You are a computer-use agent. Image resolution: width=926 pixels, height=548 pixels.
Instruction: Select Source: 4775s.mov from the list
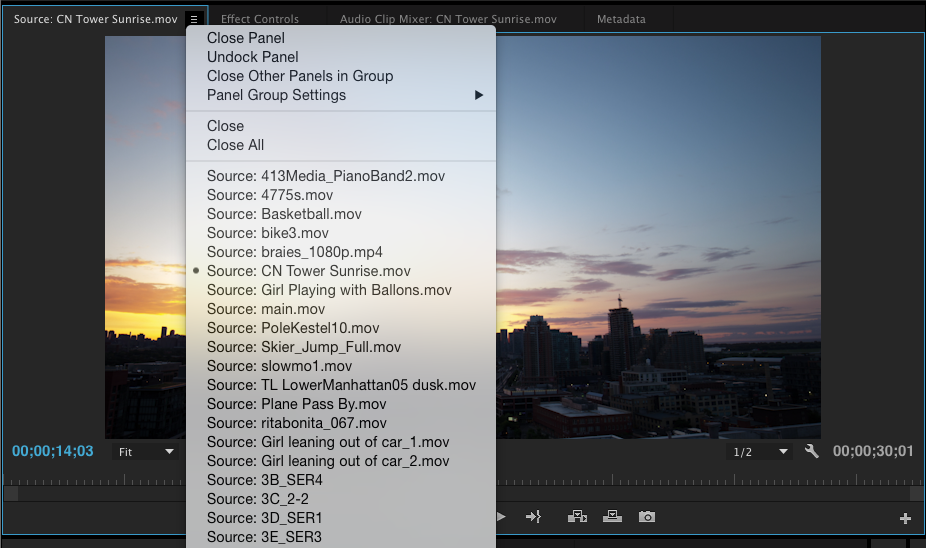(x=341, y=195)
